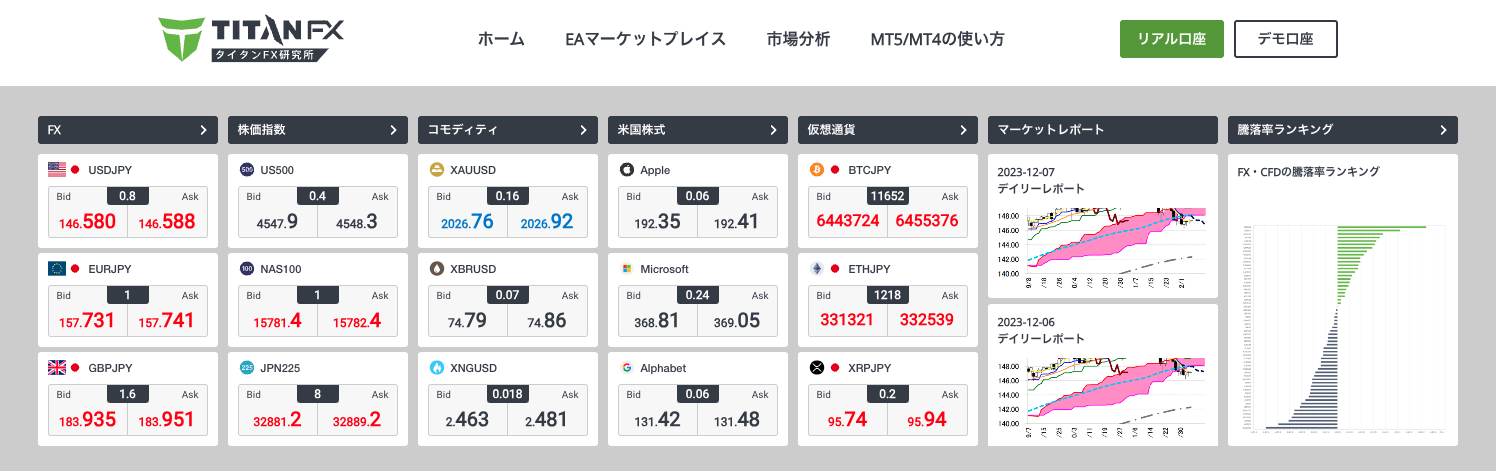
Task: Click the デモ口座 button
Action: (x=1285, y=39)
